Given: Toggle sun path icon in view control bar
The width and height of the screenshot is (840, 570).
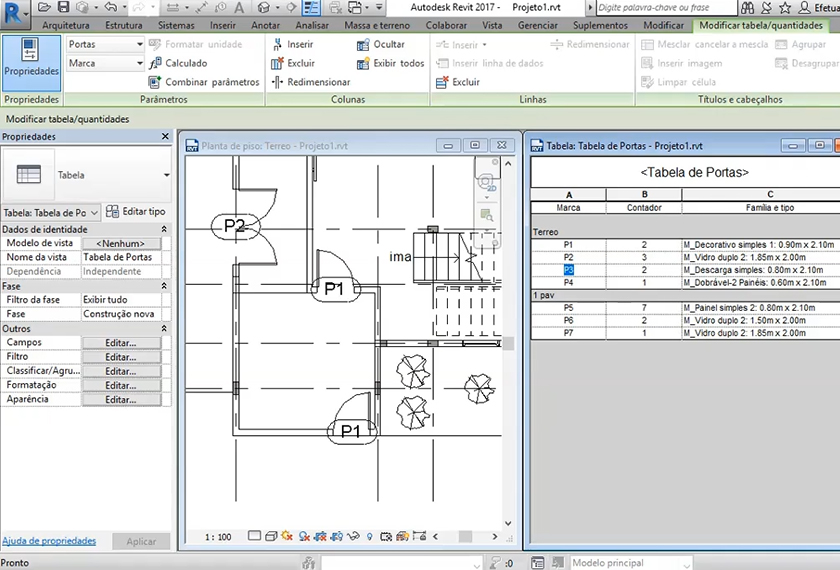Looking at the screenshot, I should [x=286, y=537].
